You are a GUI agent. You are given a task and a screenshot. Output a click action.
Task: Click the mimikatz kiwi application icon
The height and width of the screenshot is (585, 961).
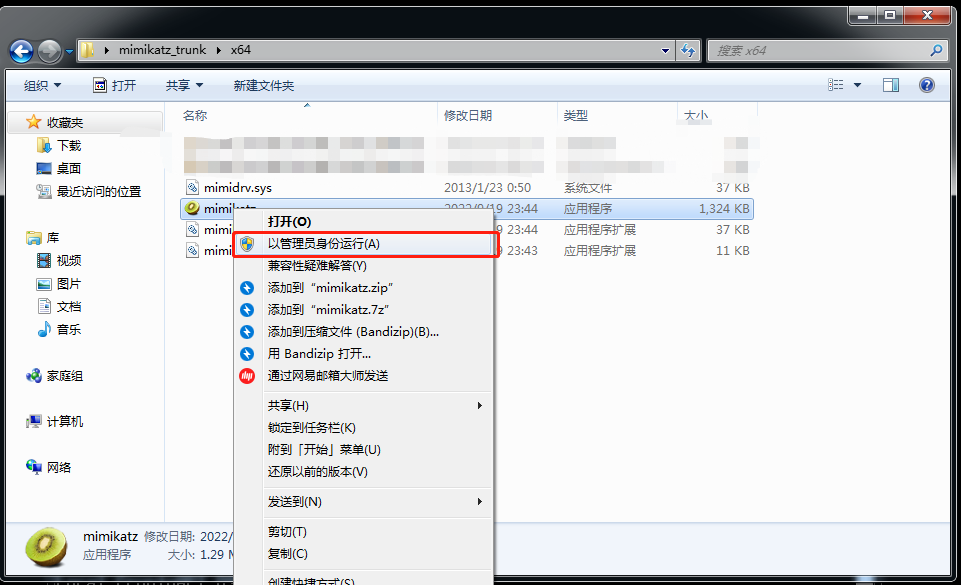pos(192,208)
